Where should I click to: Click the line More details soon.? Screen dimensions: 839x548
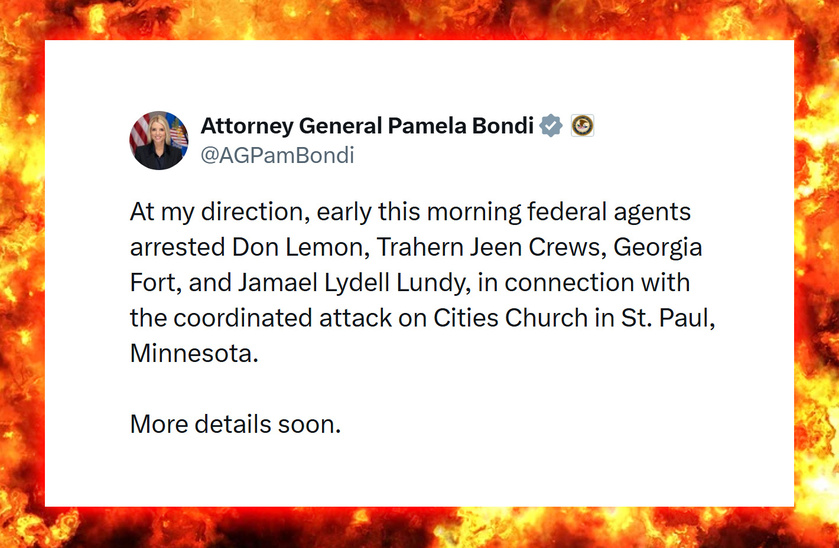coord(236,424)
